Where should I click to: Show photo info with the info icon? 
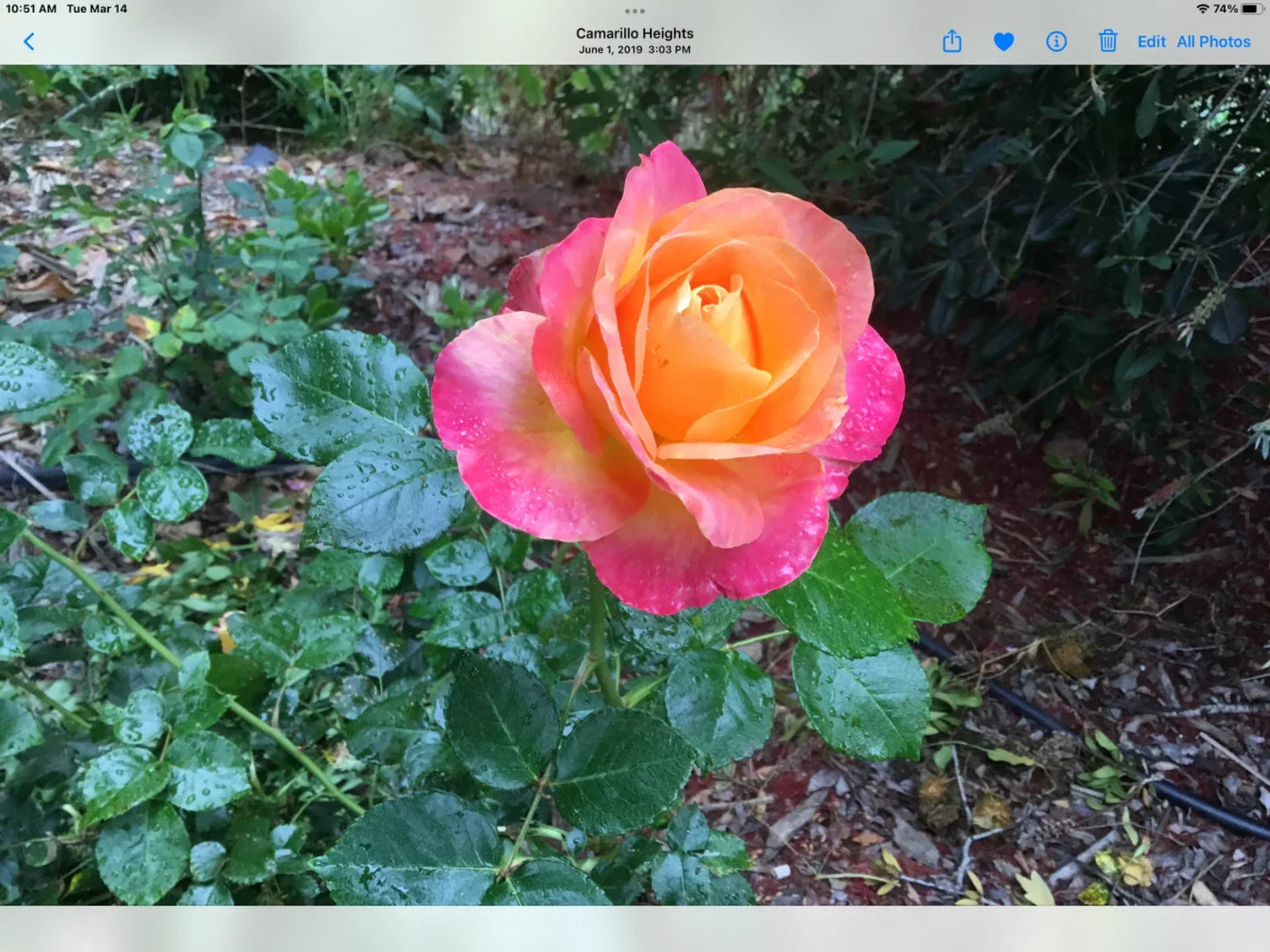[1056, 41]
